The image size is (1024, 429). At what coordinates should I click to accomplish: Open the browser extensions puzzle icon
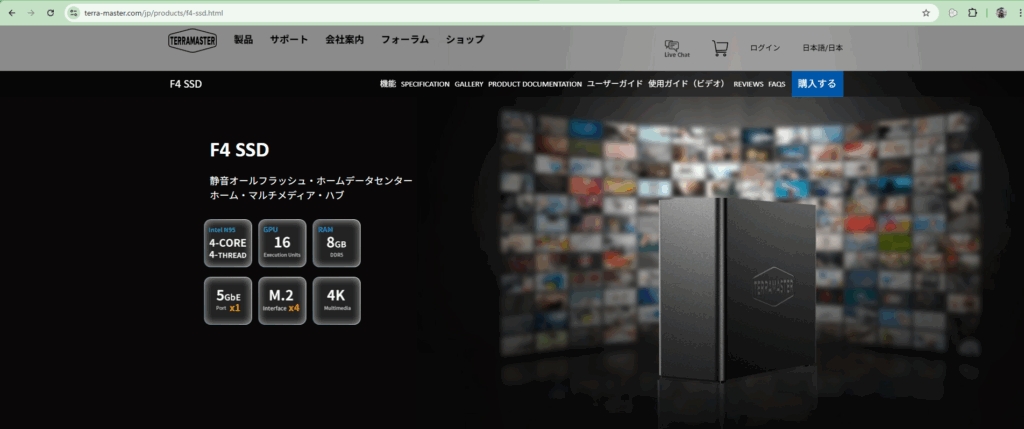[972, 13]
